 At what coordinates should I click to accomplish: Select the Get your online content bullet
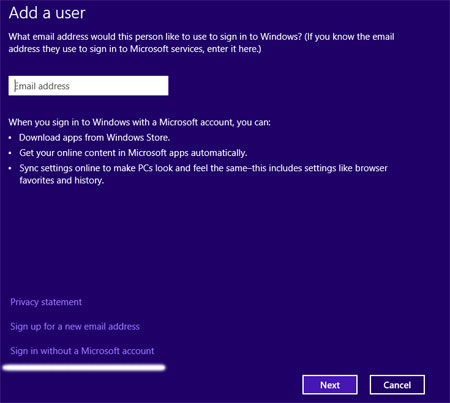click(133, 153)
